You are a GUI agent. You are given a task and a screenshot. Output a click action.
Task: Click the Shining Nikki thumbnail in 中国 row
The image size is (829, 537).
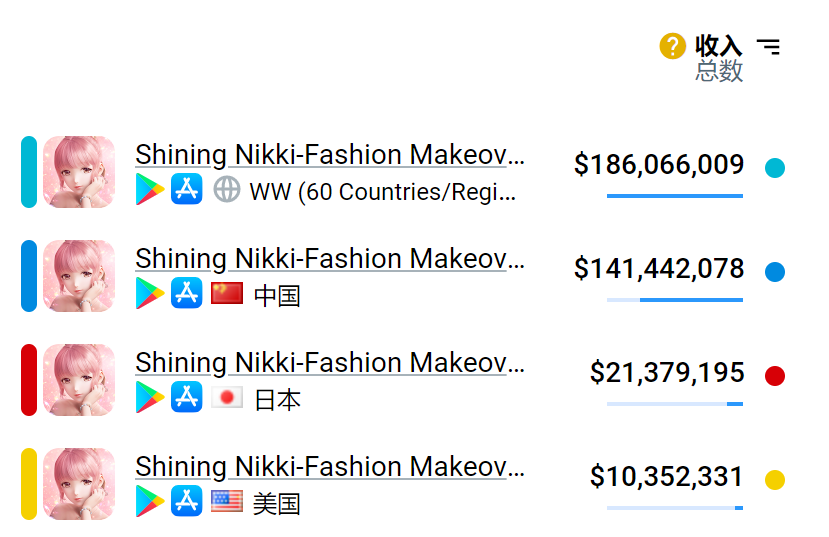pyautogui.click(x=79, y=276)
